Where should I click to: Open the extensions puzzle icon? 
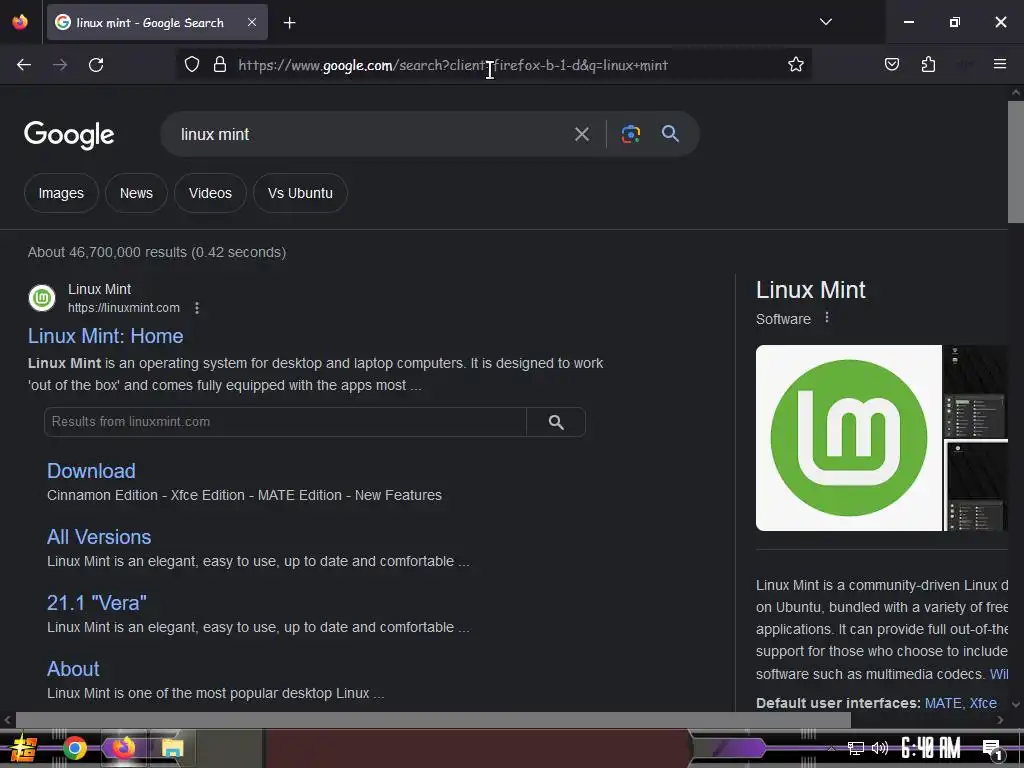click(928, 64)
